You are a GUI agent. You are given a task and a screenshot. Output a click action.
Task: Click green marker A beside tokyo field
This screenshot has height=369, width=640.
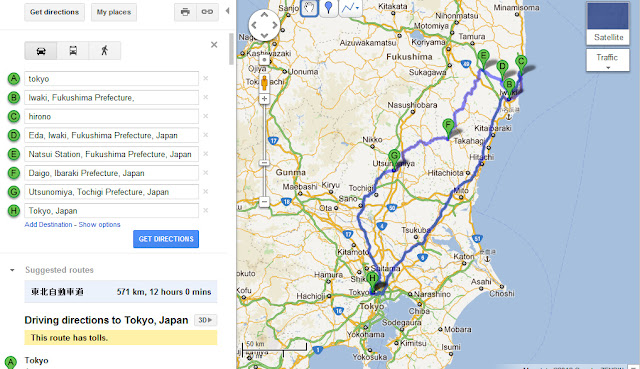14,78
